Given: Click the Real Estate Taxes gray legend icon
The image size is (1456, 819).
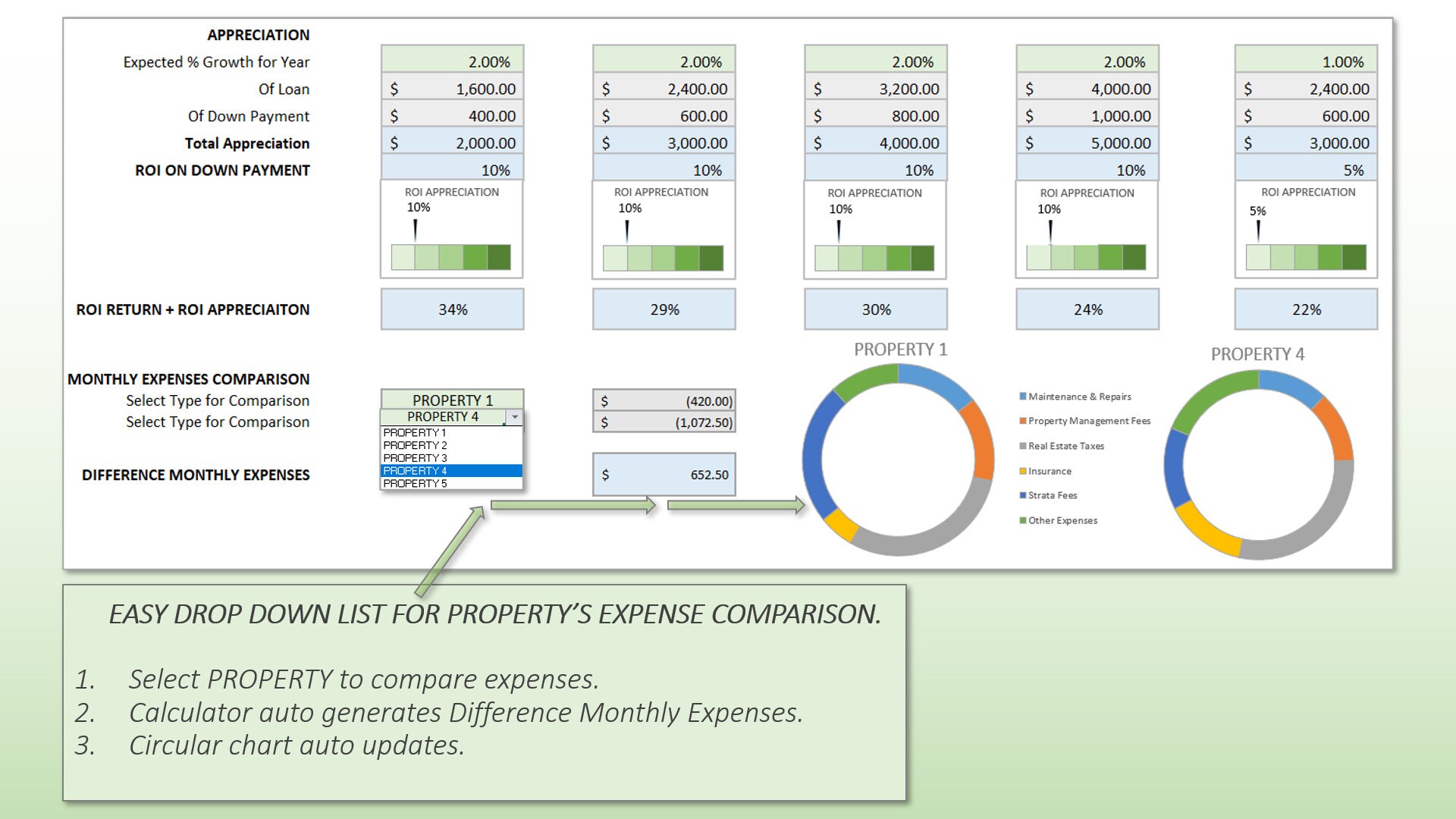Looking at the screenshot, I should click(1022, 446).
